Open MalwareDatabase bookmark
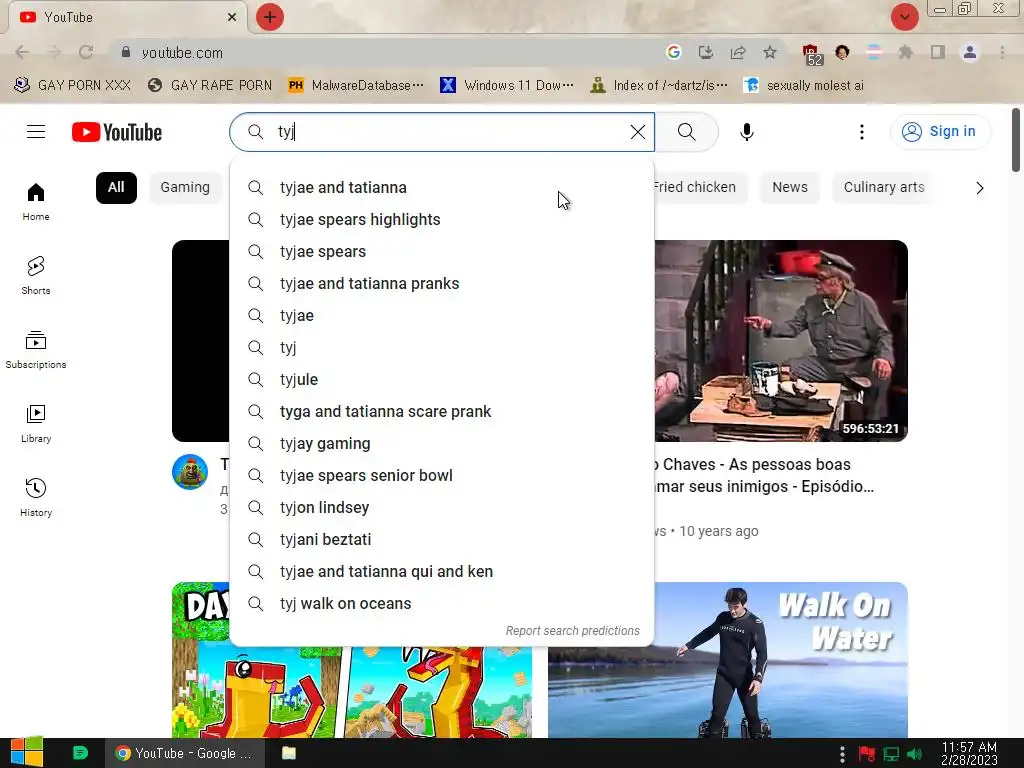The image size is (1024, 768). (355, 85)
